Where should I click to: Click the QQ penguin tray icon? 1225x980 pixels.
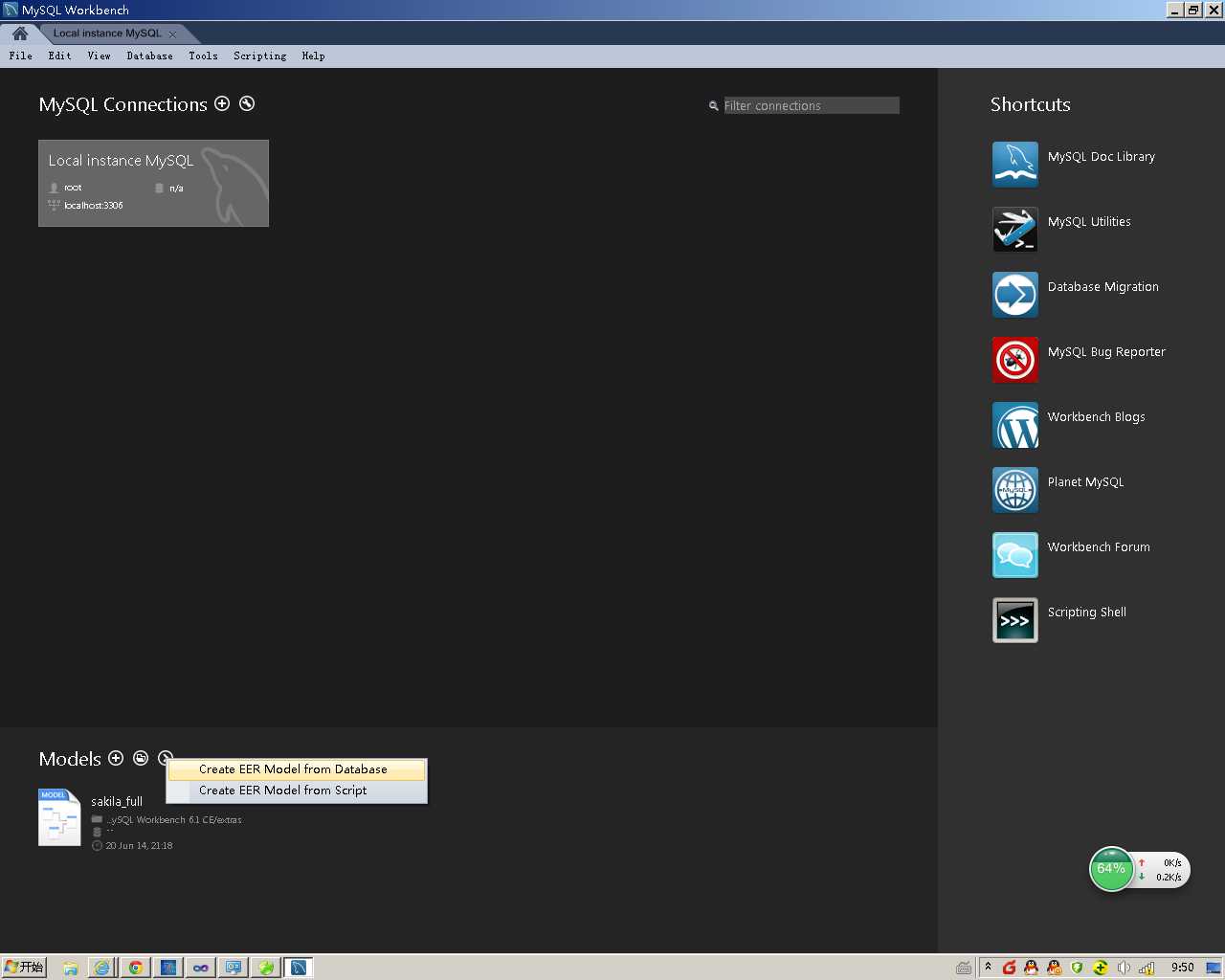tap(1032, 968)
